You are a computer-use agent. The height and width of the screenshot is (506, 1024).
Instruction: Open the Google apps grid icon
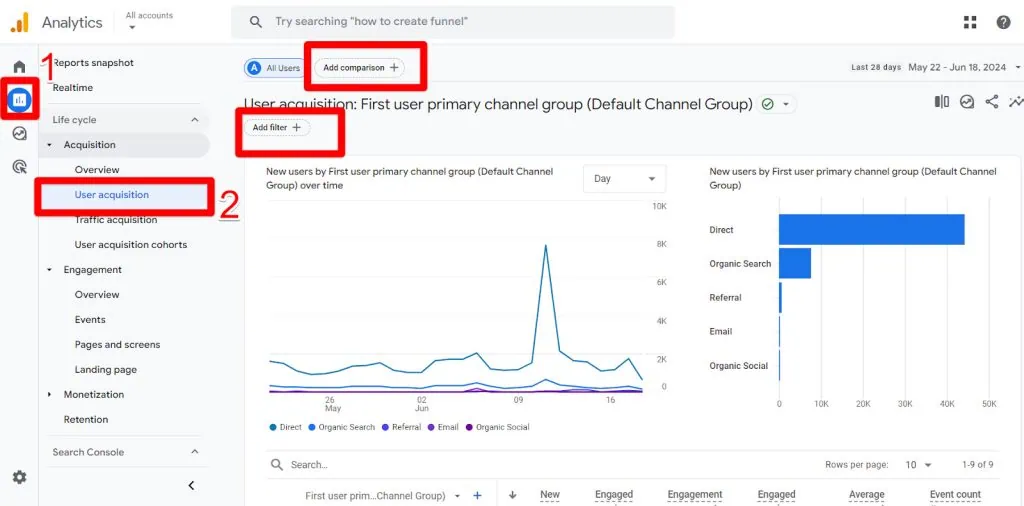pos(970,22)
